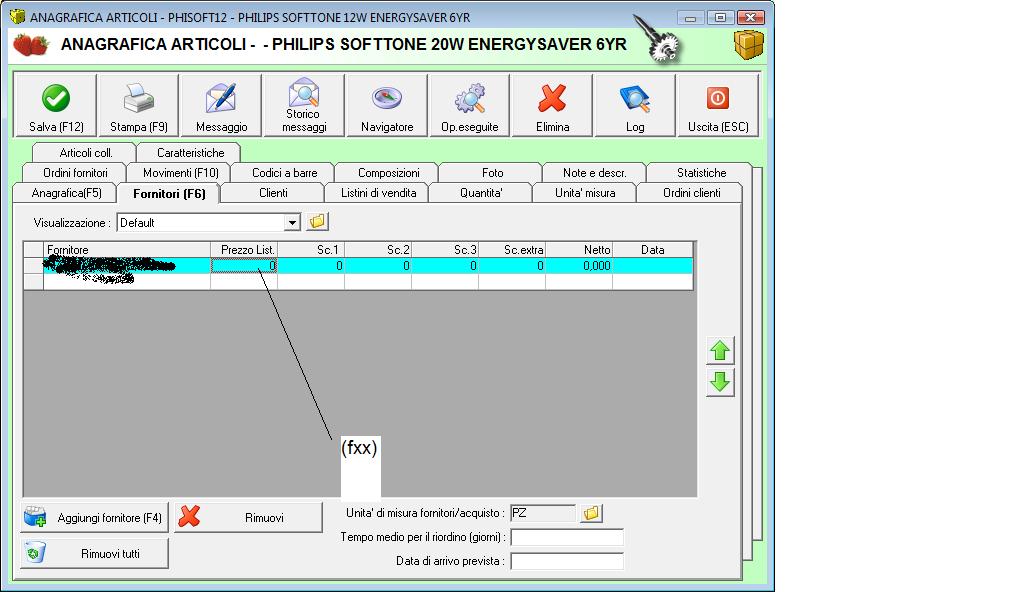Open the Movimenti (F10) tab
This screenshot has width=1014, height=592.
click(x=180, y=173)
